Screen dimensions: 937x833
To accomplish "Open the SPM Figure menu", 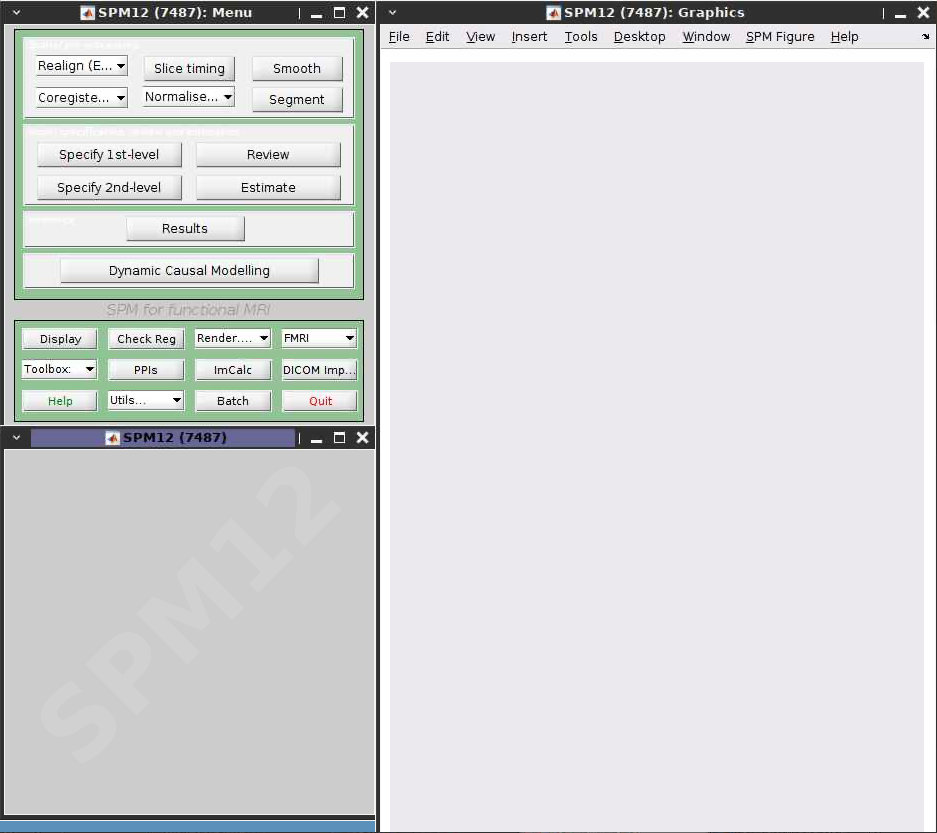I will click(x=780, y=37).
